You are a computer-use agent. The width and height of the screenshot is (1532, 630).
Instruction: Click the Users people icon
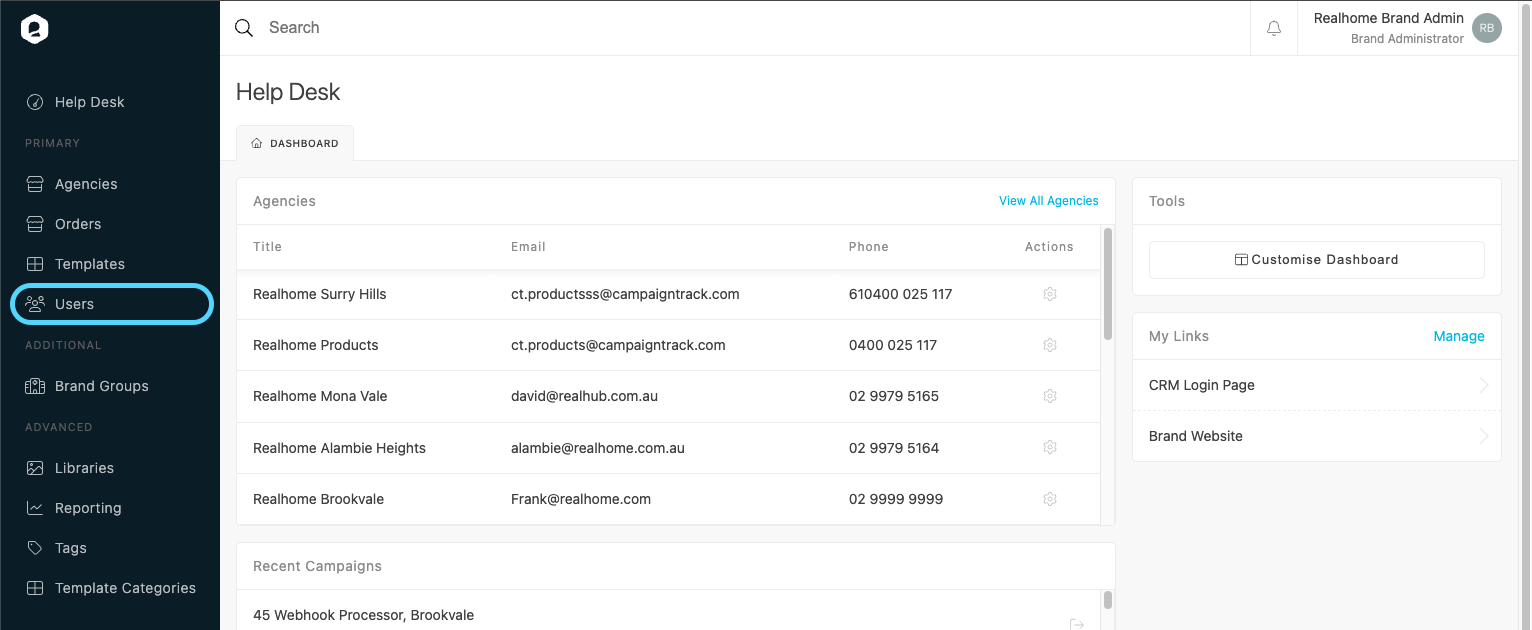(35, 304)
